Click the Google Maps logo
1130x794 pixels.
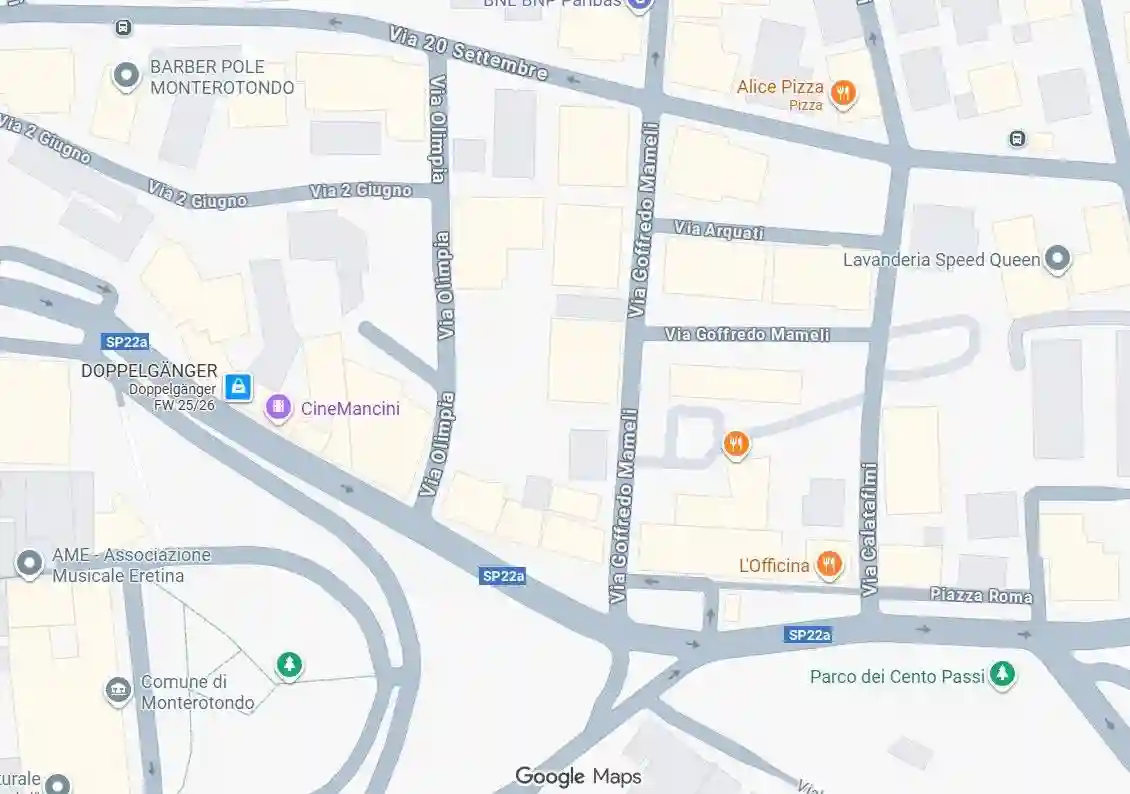click(578, 776)
